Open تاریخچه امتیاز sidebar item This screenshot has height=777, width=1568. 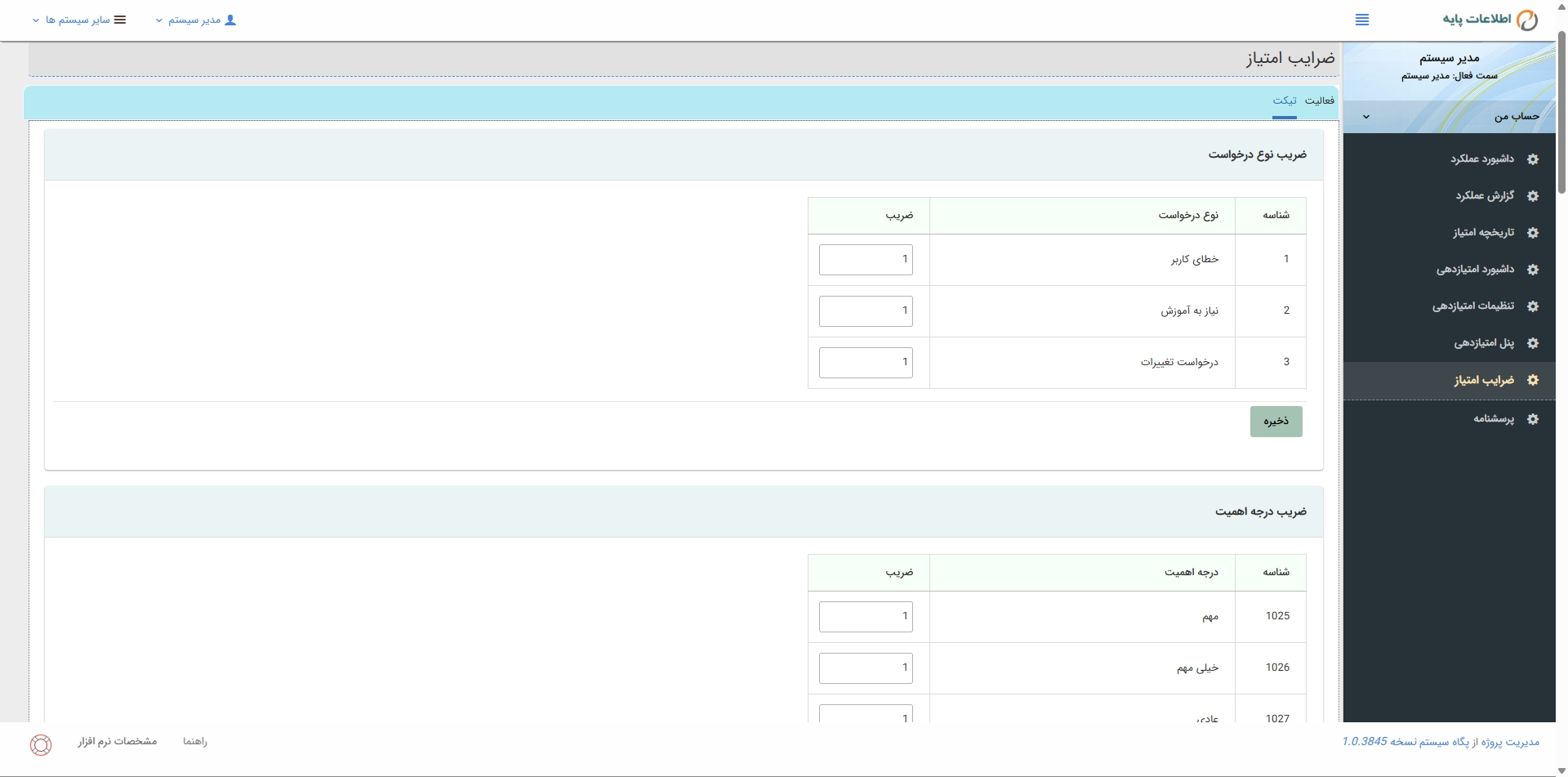click(x=1483, y=233)
